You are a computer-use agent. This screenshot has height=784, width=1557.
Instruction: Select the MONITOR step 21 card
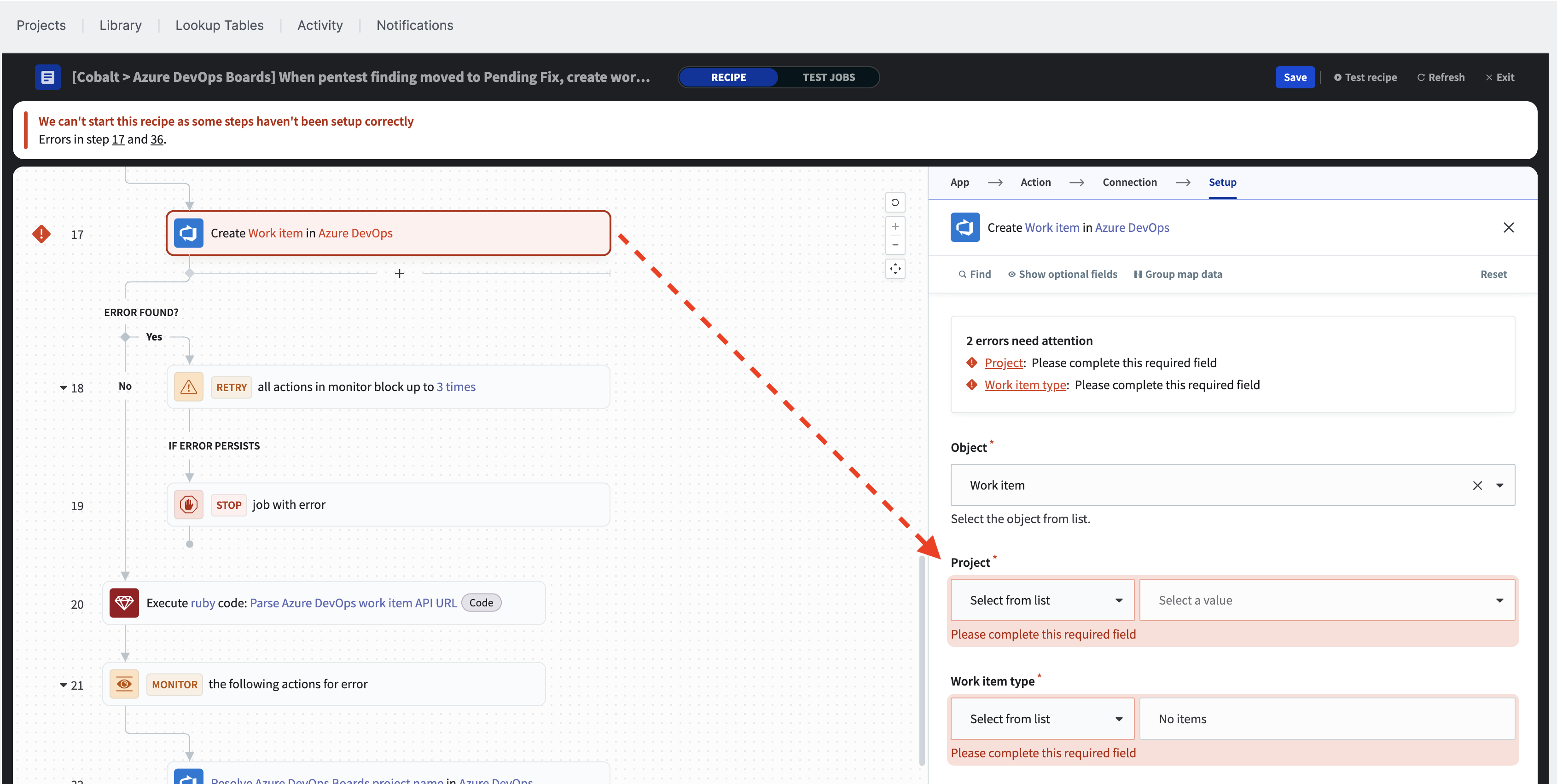(324, 684)
